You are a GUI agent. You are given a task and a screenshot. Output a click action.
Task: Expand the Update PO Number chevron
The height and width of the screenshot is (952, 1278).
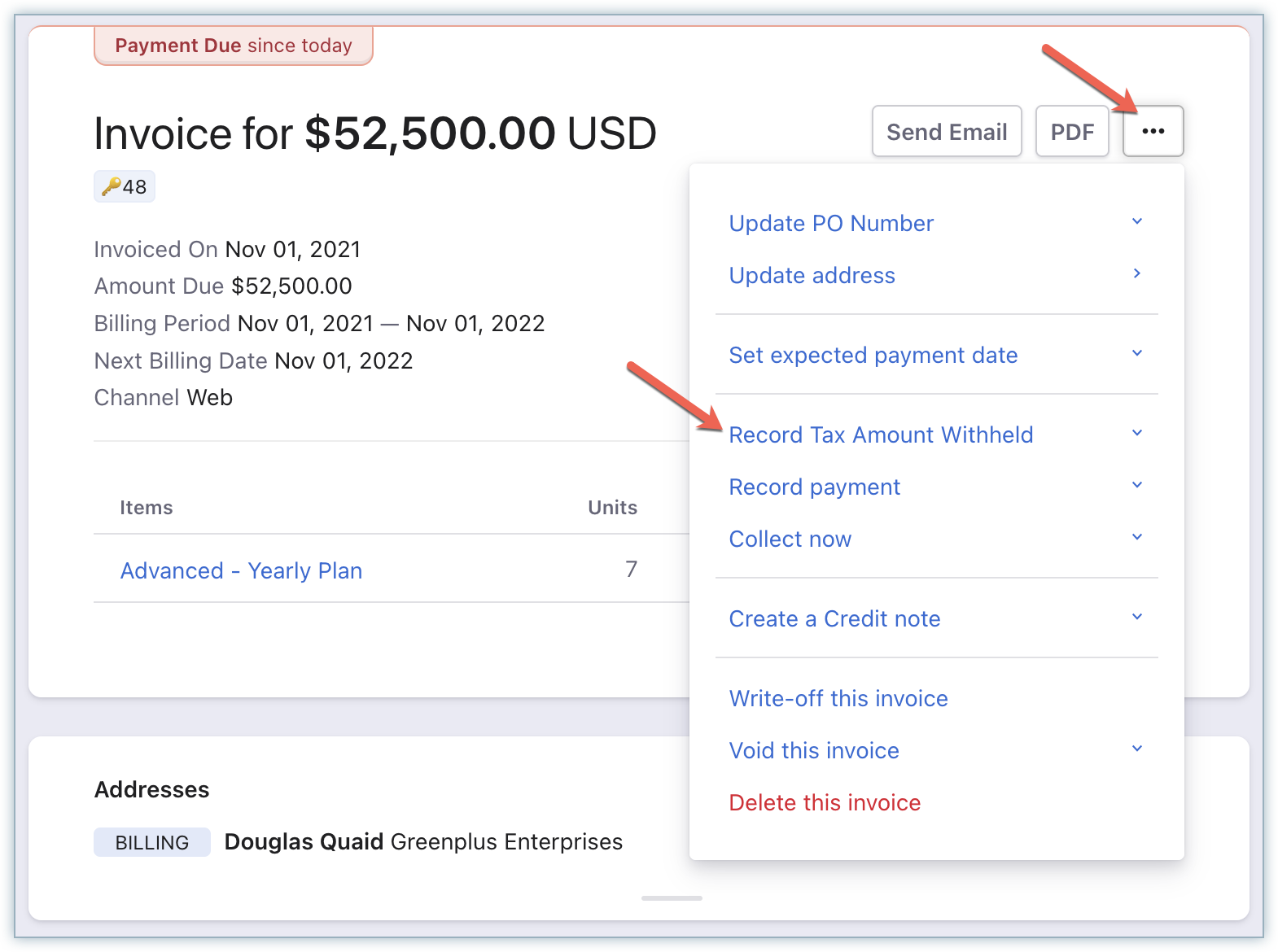click(x=1137, y=221)
